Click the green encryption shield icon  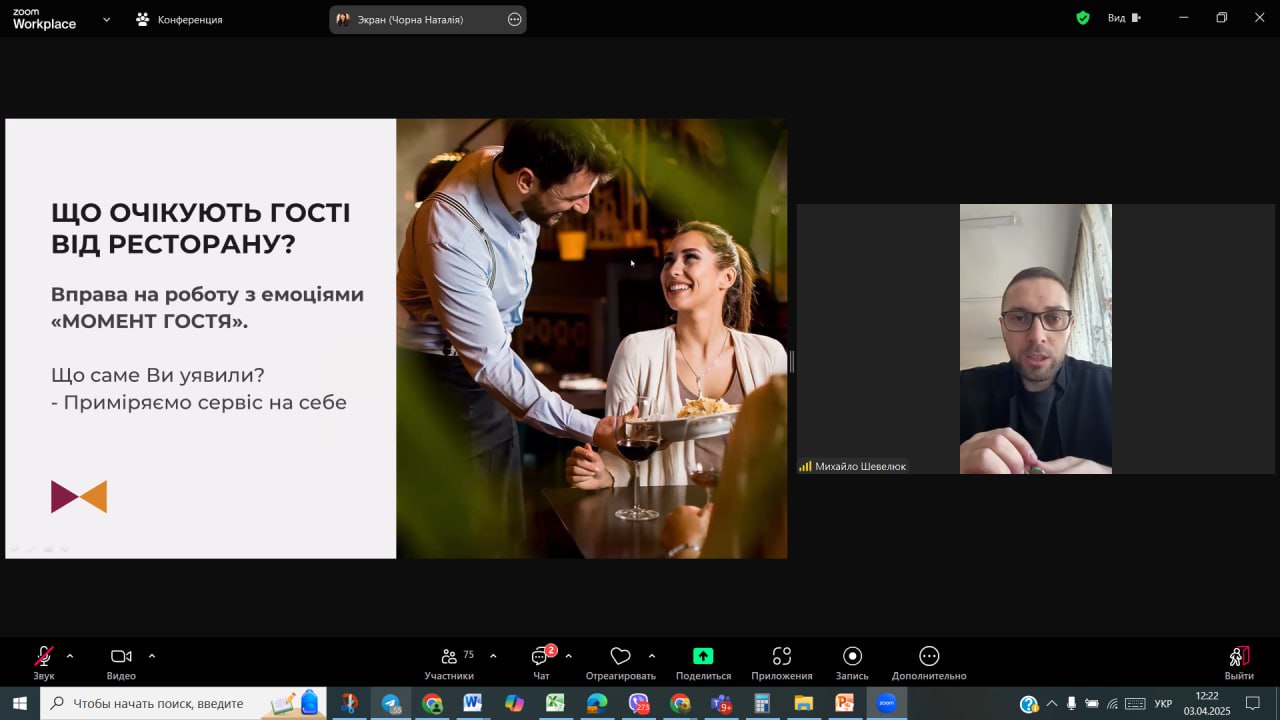coord(1083,18)
